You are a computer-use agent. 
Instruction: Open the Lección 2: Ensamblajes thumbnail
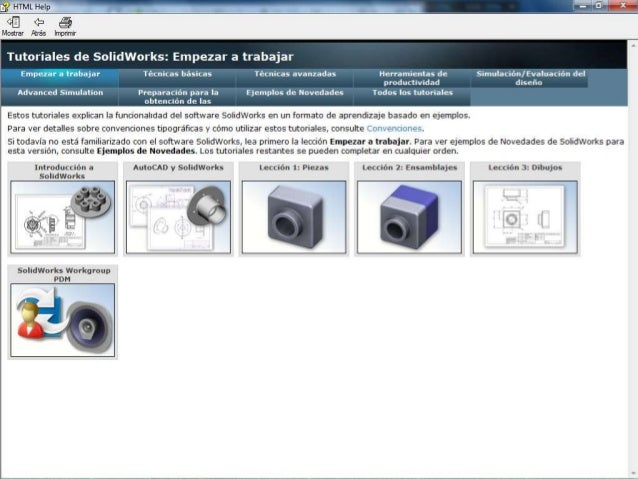point(409,217)
